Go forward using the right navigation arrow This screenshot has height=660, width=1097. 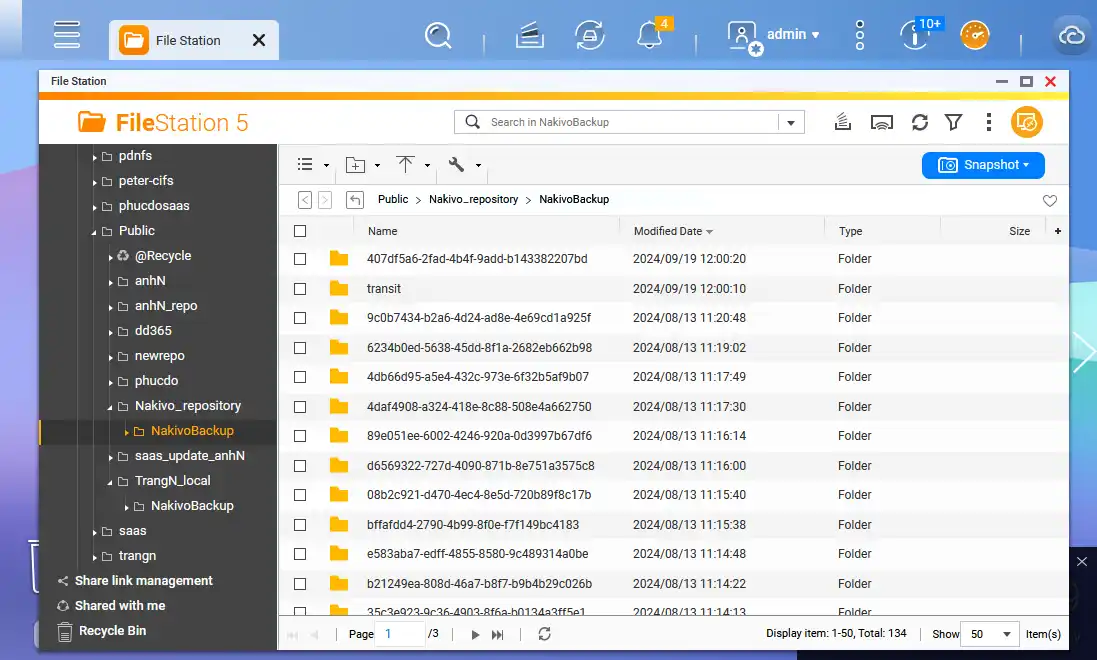coord(325,200)
